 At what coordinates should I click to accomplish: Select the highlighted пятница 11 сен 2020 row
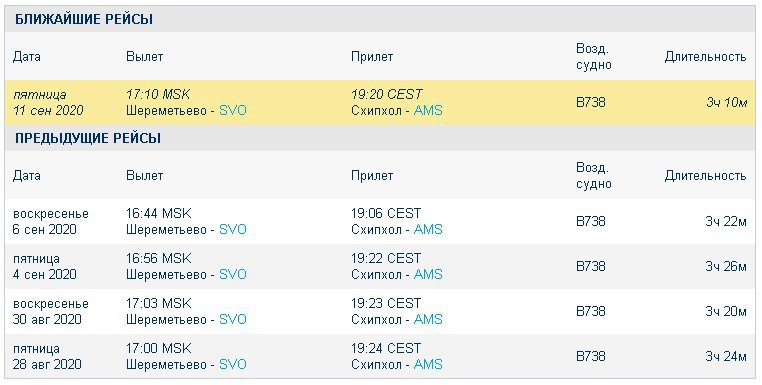pyautogui.click(x=380, y=103)
